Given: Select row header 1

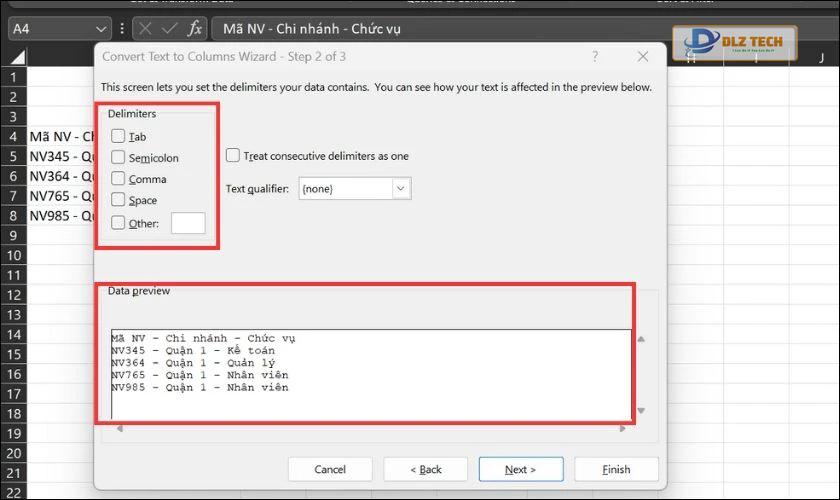Looking at the screenshot, I should click(x=13, y=77).
